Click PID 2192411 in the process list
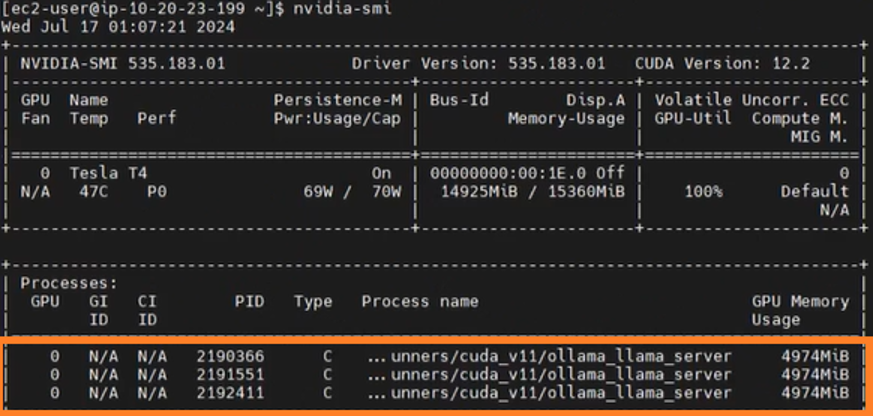 pyautogui.click(x=230, y=393)
